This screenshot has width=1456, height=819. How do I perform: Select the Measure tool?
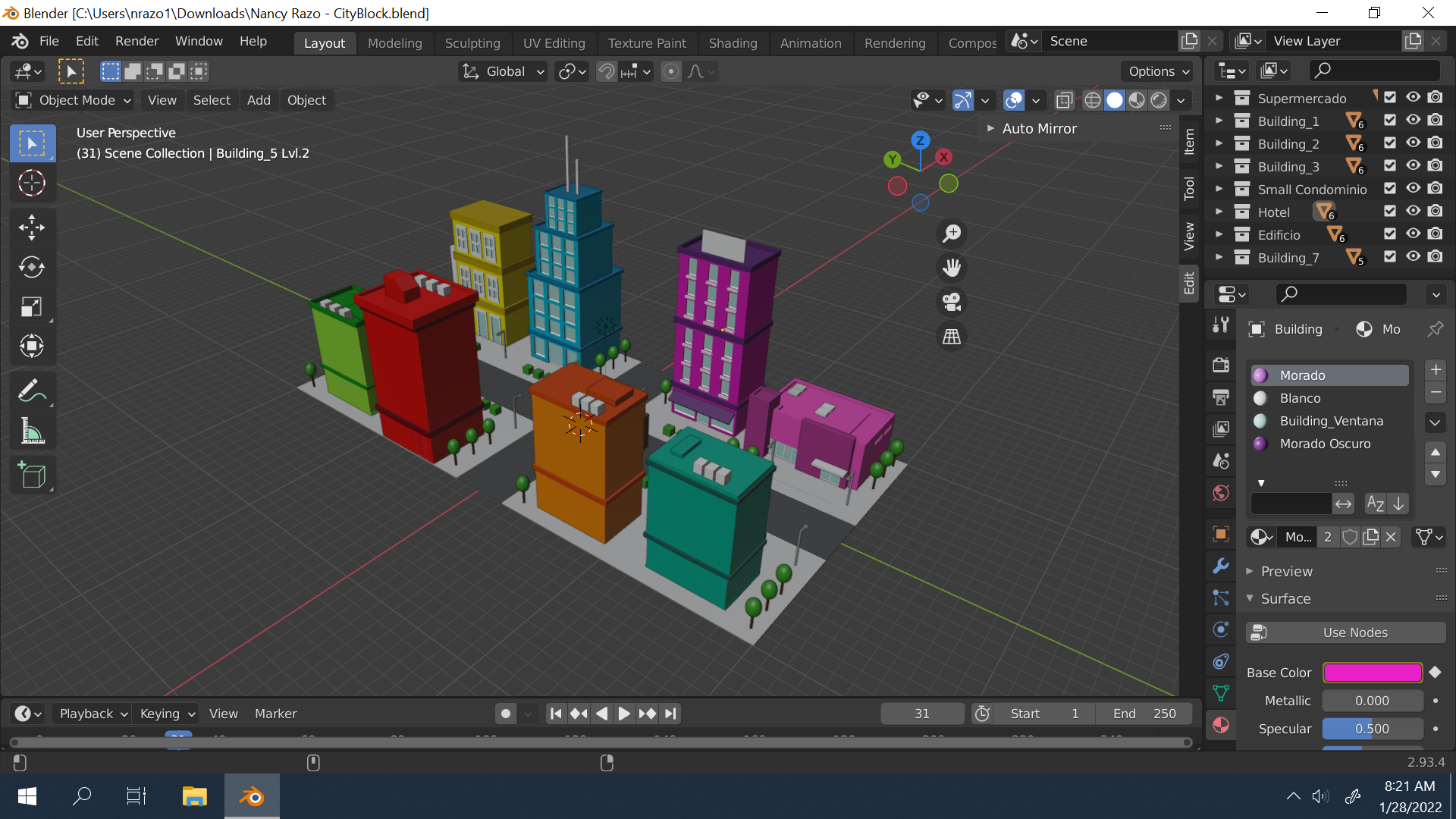pyautogui.click(x=32, y=431)
